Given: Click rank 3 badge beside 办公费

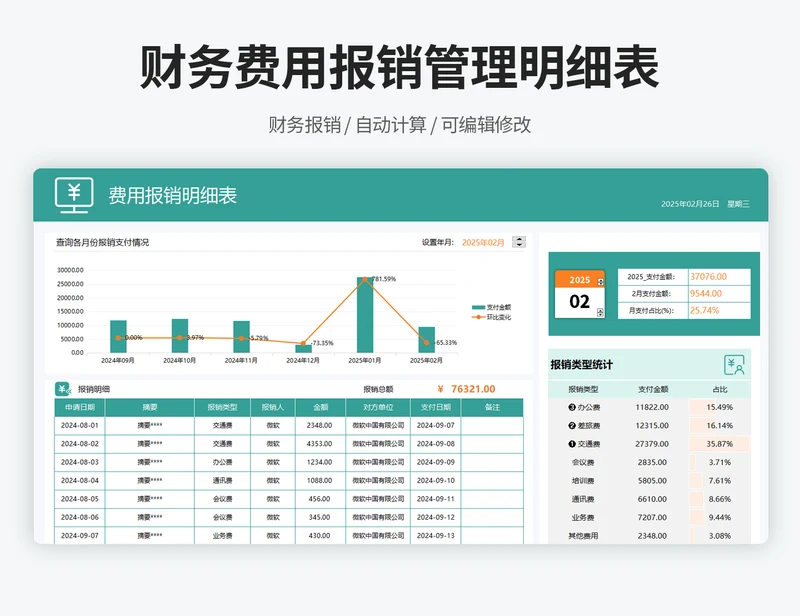Looking at the screenshot, I should coord(572,407).
